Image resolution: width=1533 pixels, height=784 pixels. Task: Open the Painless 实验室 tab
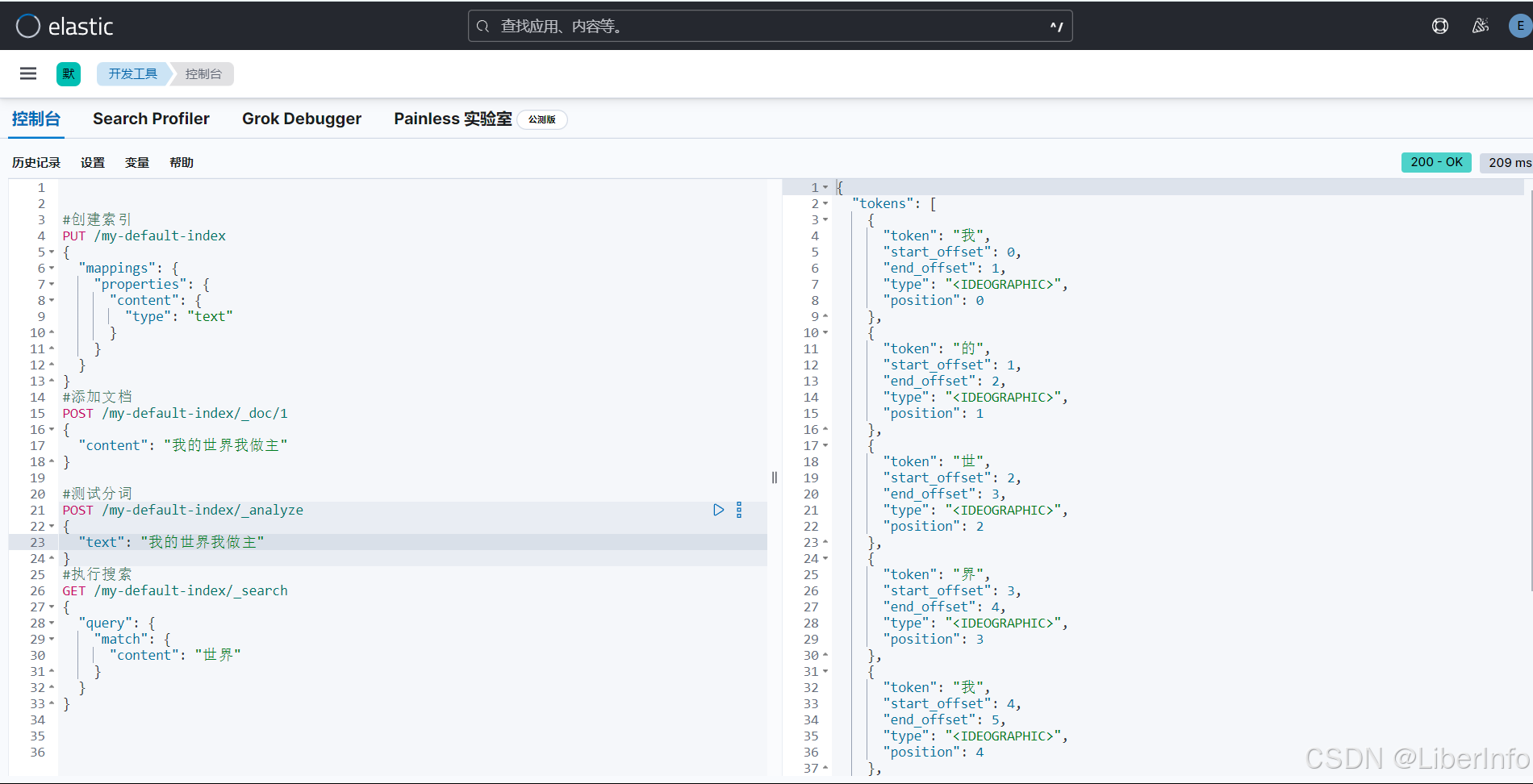pyautogui.click(x=453, y=119)
